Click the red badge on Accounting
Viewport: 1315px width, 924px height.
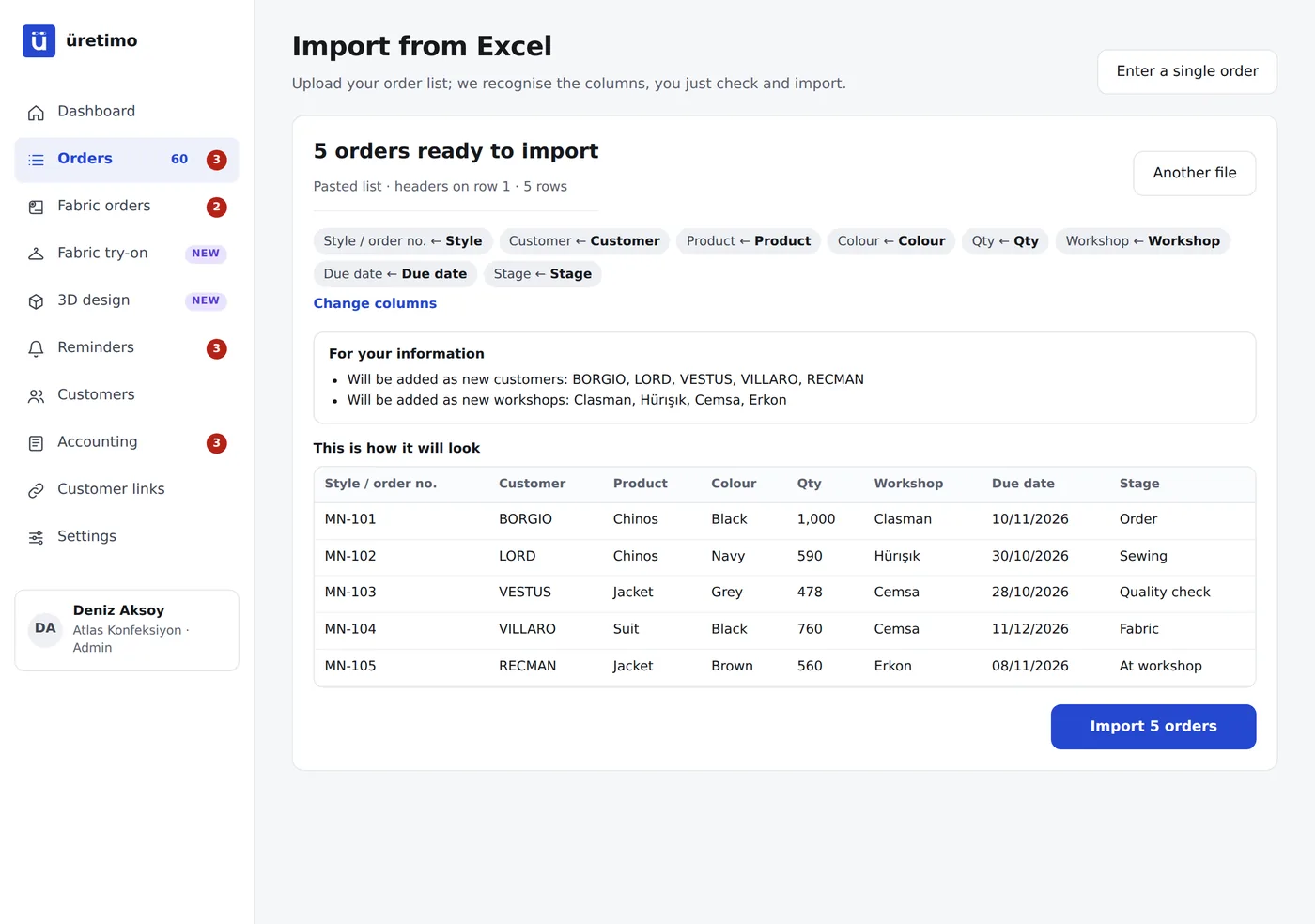[216, 443]
